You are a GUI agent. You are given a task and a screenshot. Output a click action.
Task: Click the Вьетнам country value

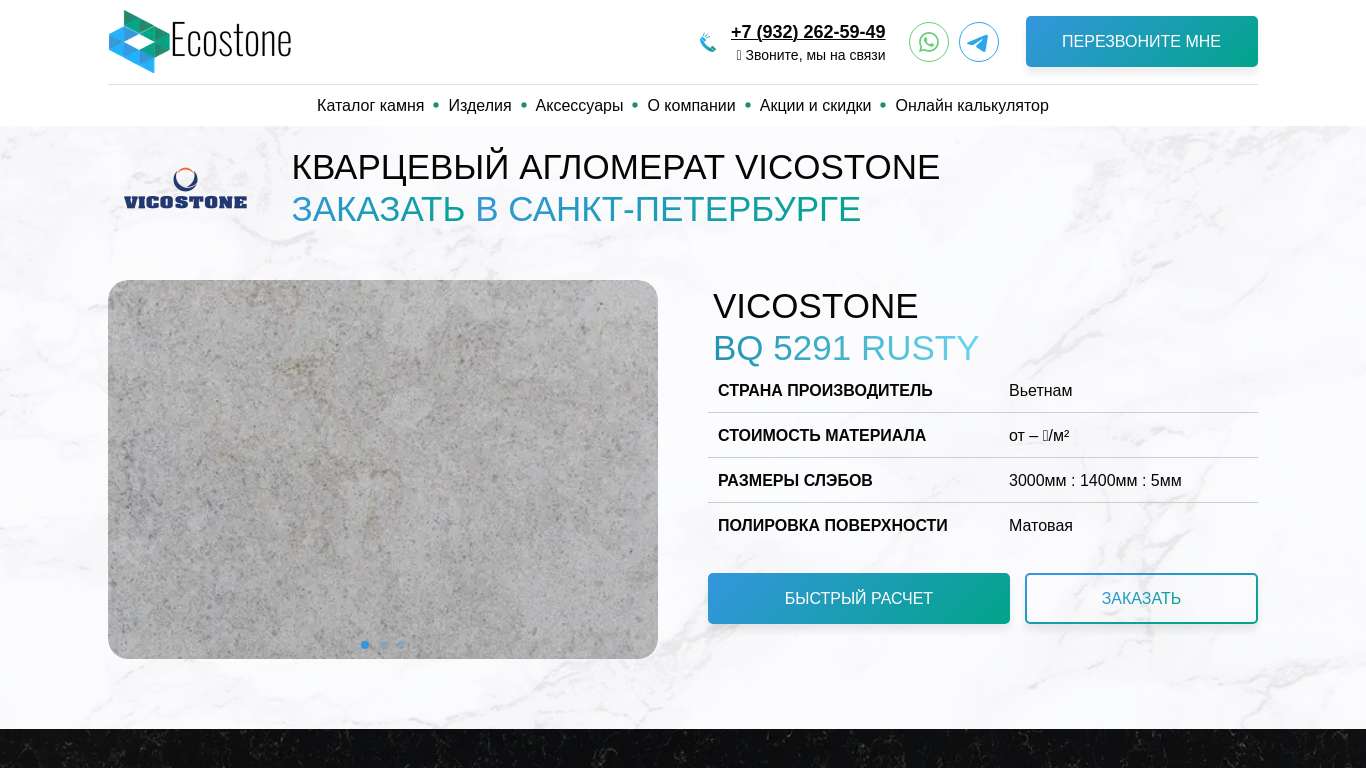click(1040, 391)
